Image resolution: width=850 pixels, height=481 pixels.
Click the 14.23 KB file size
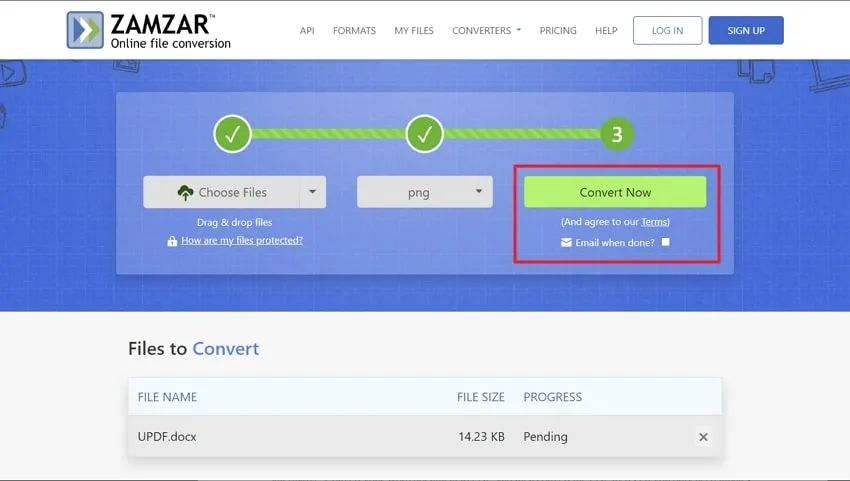click(x=481, y=437)
